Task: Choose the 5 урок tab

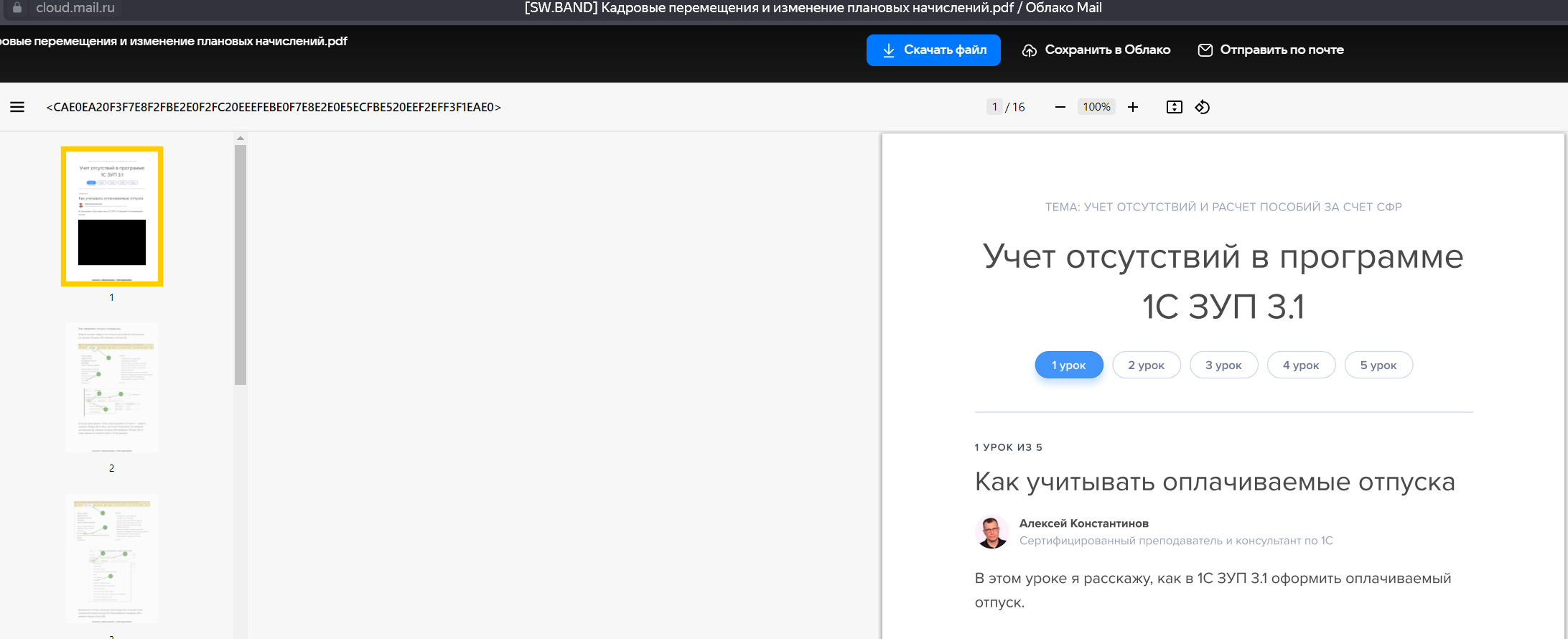Action: point(1378,365)
